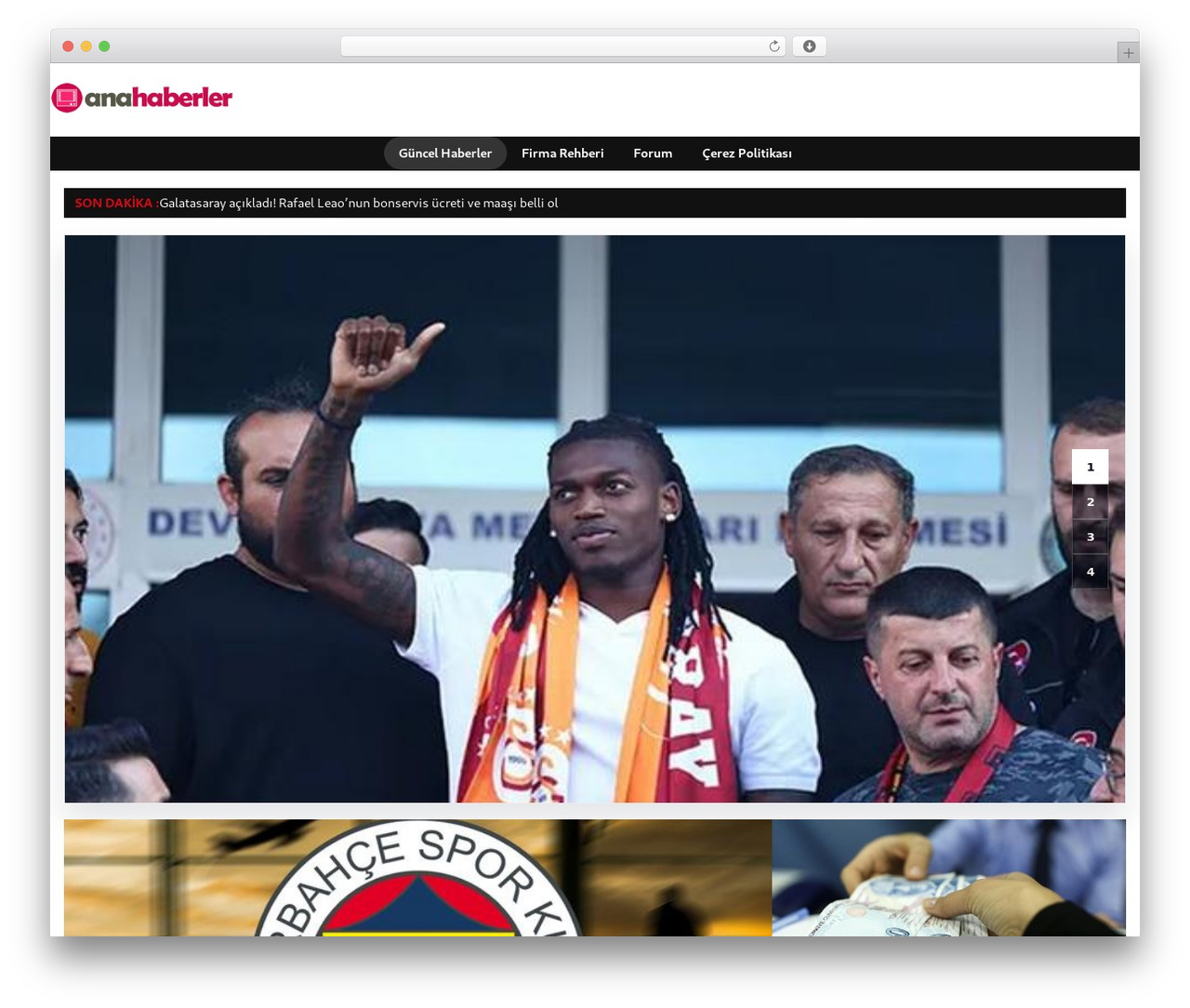Switch to slide 3 of slider
The height and width of the screenshot is (1008, 1190).
(1090, 537)
